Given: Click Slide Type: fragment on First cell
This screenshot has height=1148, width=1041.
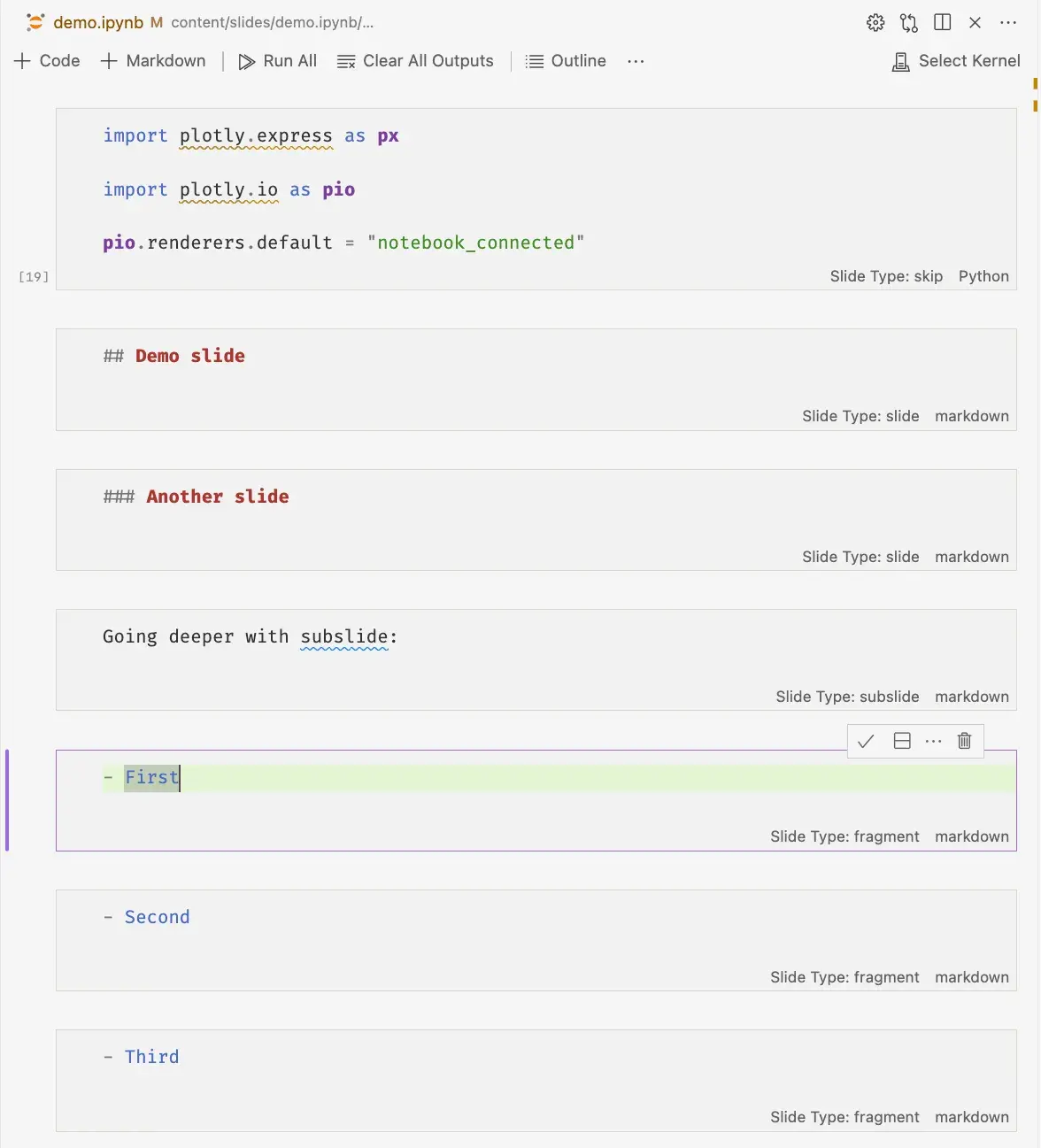Looking at the screenshot, I should [x=844, y=836].
